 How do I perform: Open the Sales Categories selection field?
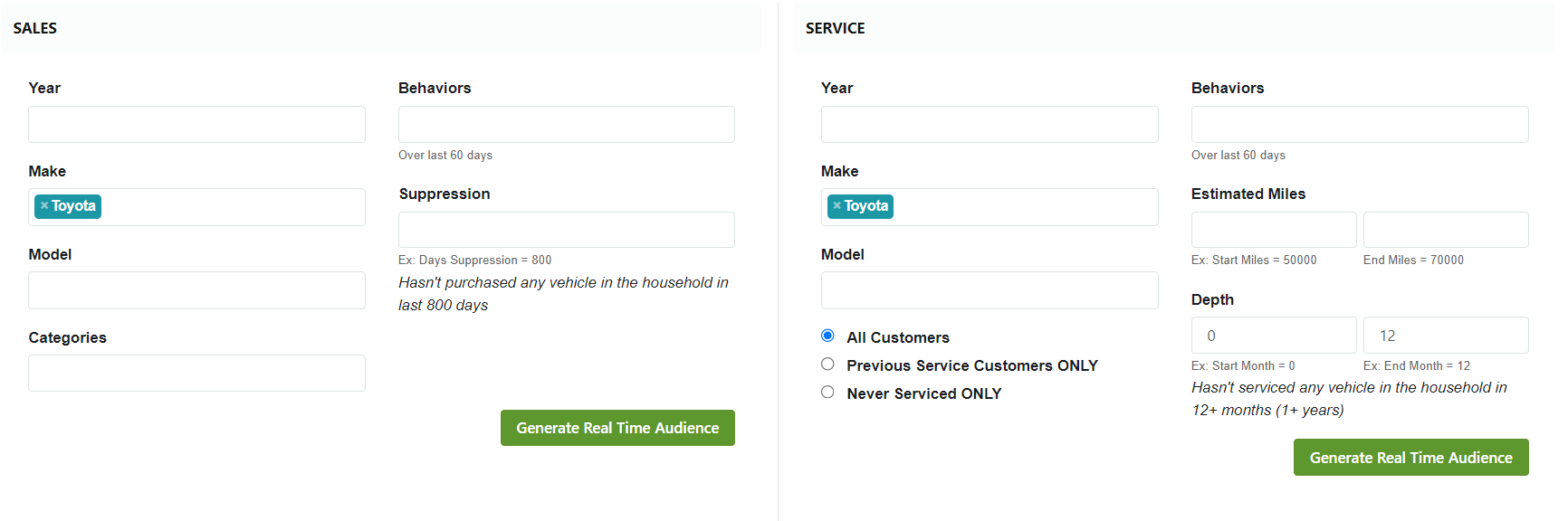click(x=196, y=374)
